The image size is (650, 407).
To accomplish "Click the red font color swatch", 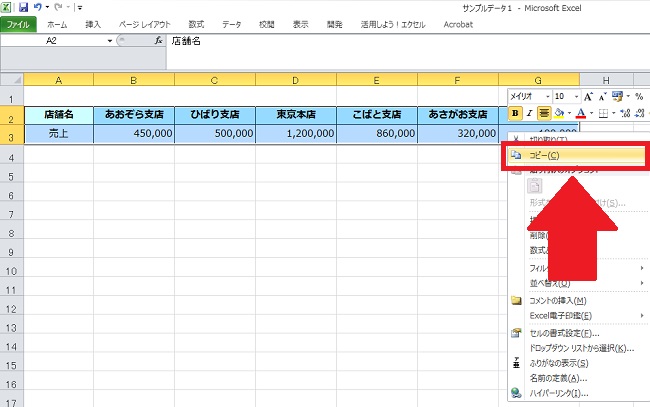I will pyautogui.click(x=580, y=114).
